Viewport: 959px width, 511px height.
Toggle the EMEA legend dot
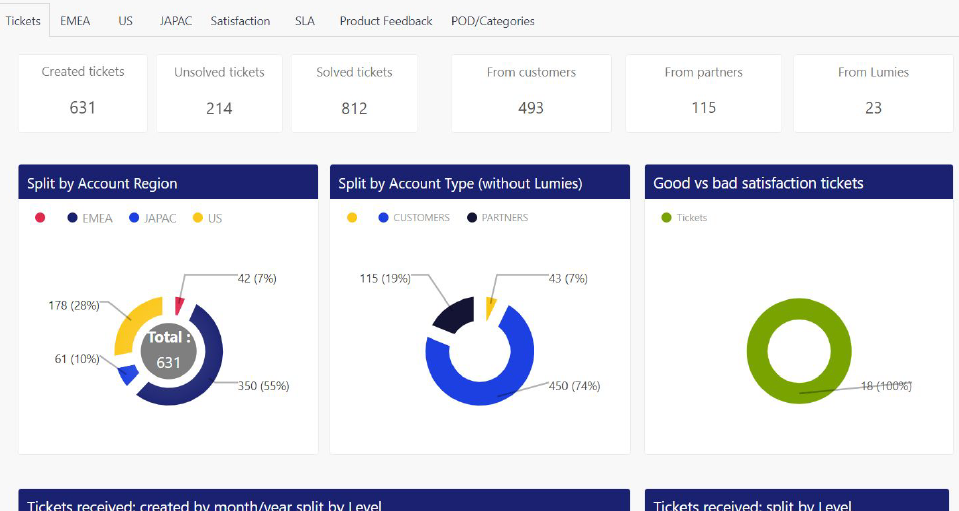pos(73,218)
